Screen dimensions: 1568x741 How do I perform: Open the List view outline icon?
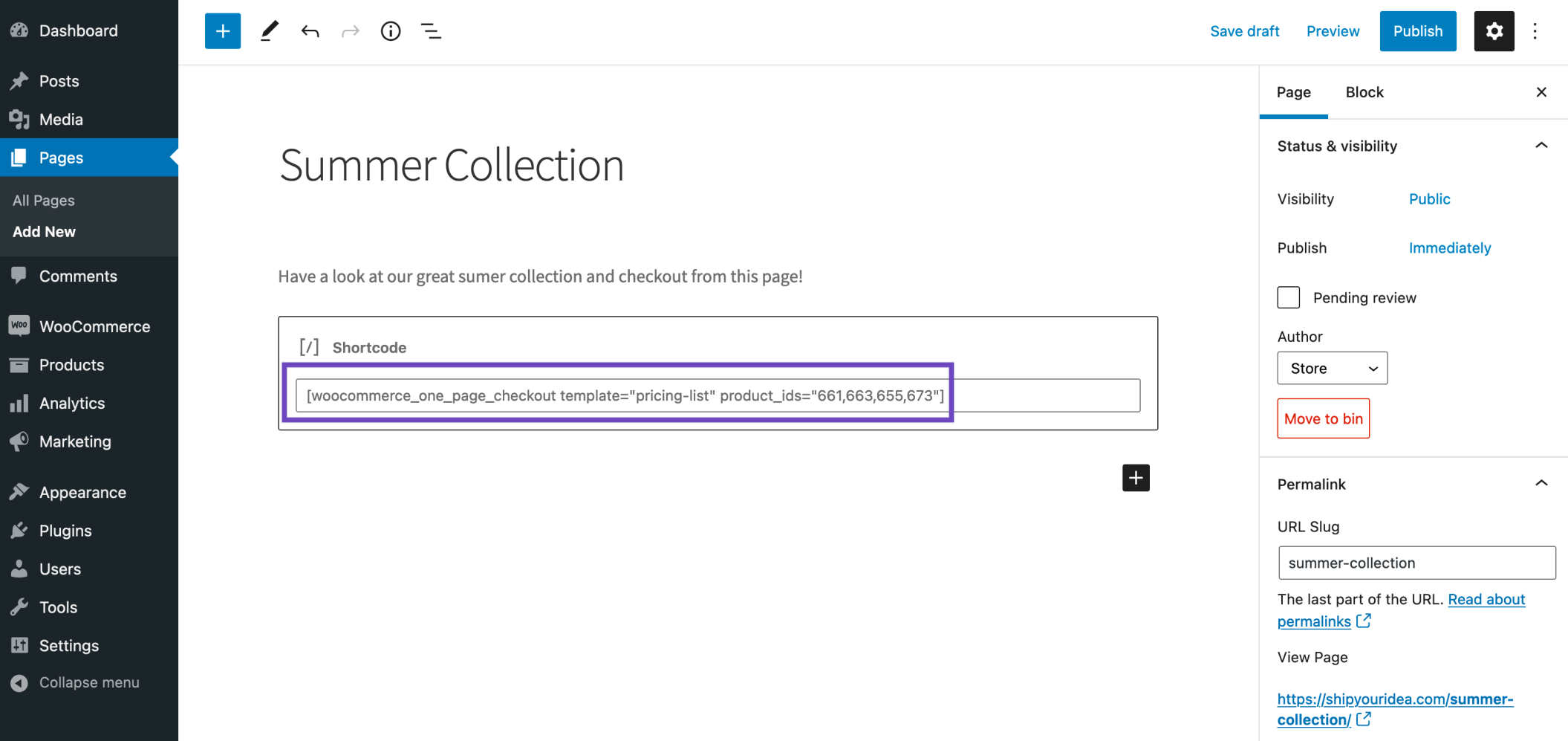pyautogui.click(x=431, y=31)
